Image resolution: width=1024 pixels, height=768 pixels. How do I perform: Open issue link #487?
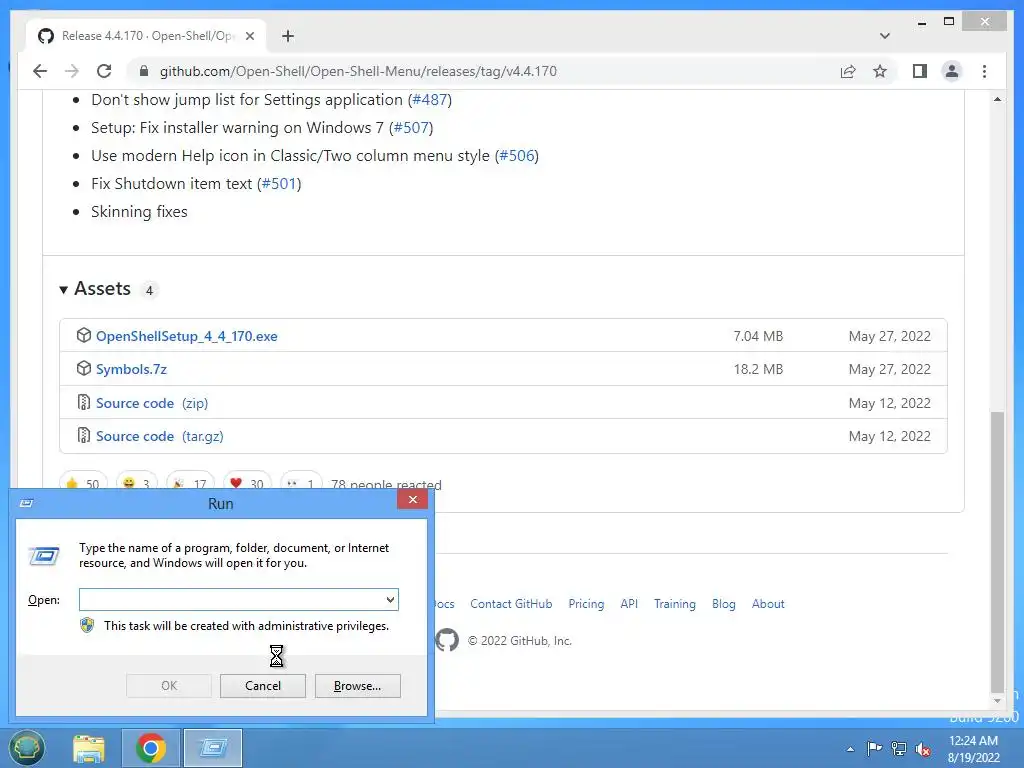point(430,100)
